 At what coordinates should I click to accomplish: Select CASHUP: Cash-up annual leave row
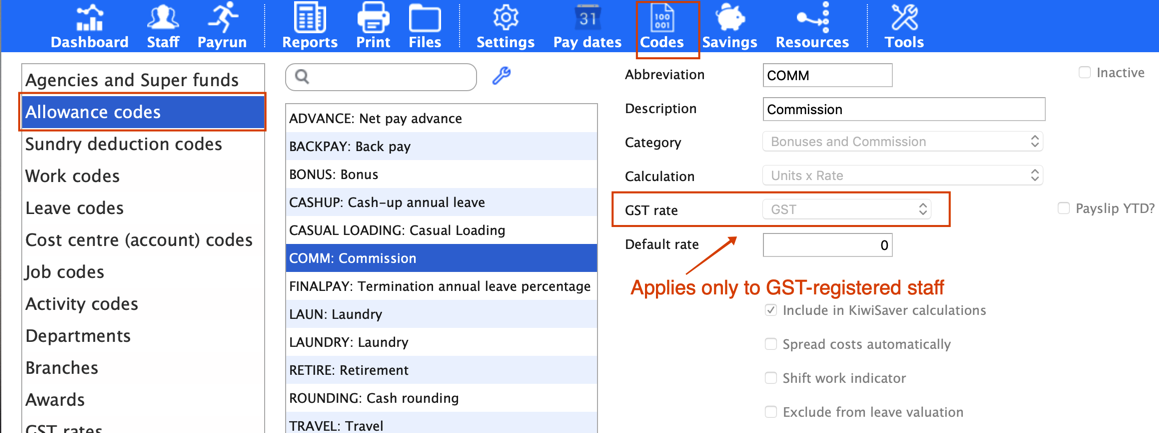pos(441,202)
